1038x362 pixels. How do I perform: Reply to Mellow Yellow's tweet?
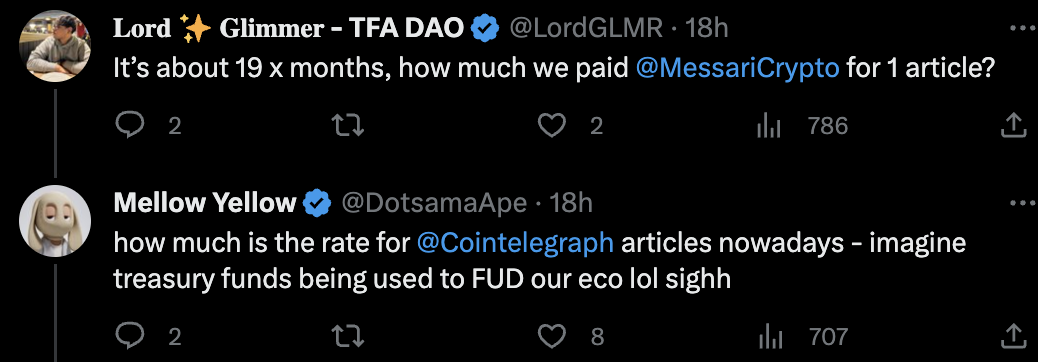click(x=130, y=337)
